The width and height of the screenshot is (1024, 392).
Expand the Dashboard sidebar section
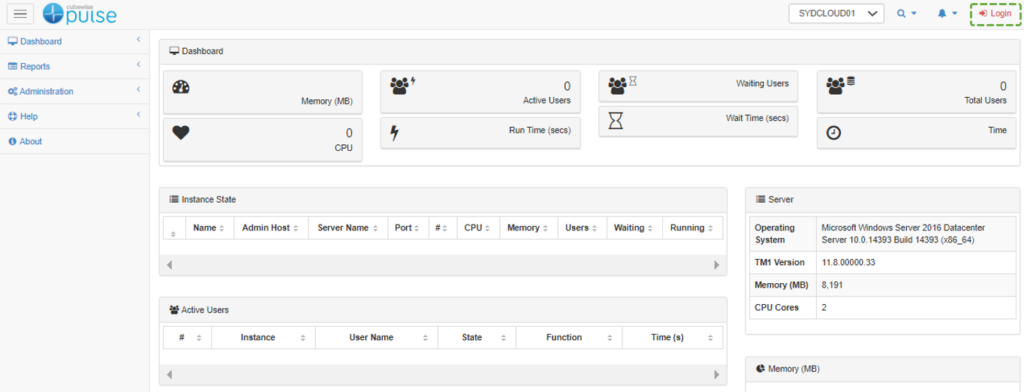[75, 41]
